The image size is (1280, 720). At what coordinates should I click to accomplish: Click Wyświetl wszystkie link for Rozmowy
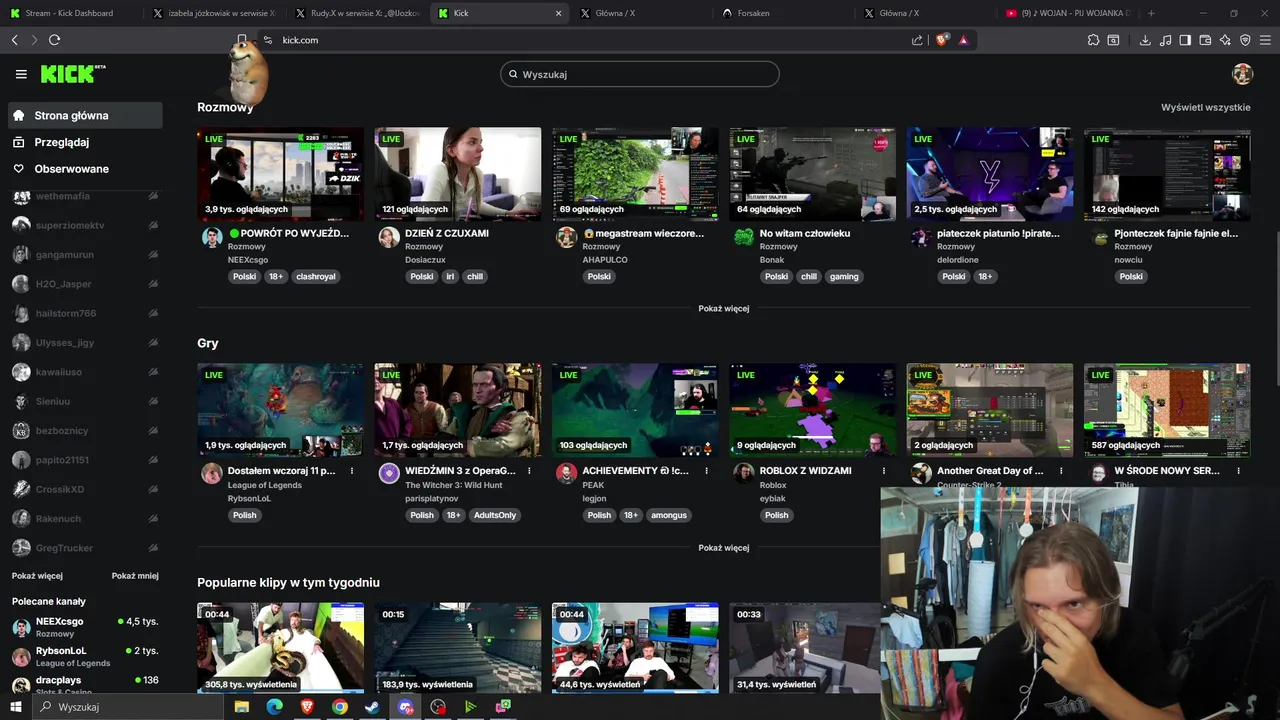pyautogui.click(x=1205, y=107)
